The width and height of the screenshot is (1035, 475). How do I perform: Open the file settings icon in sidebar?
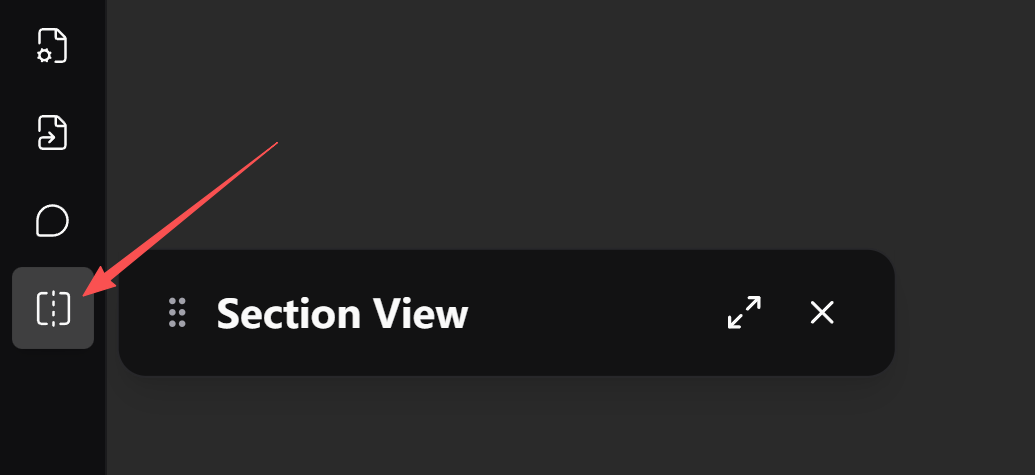tap(52, 45)
